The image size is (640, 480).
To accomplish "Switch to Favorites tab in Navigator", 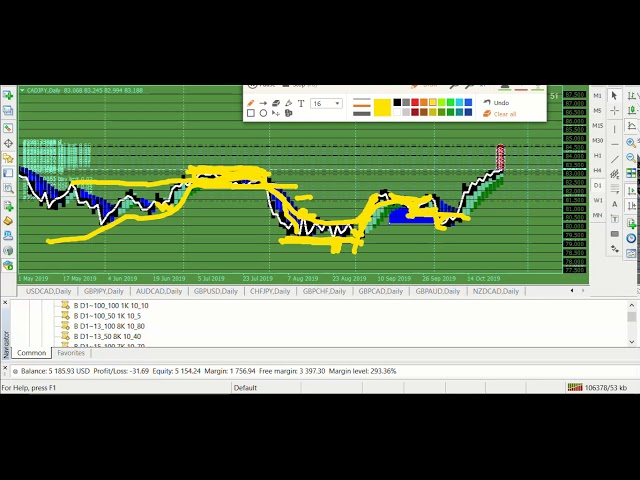I will click(x=71, y=353).
